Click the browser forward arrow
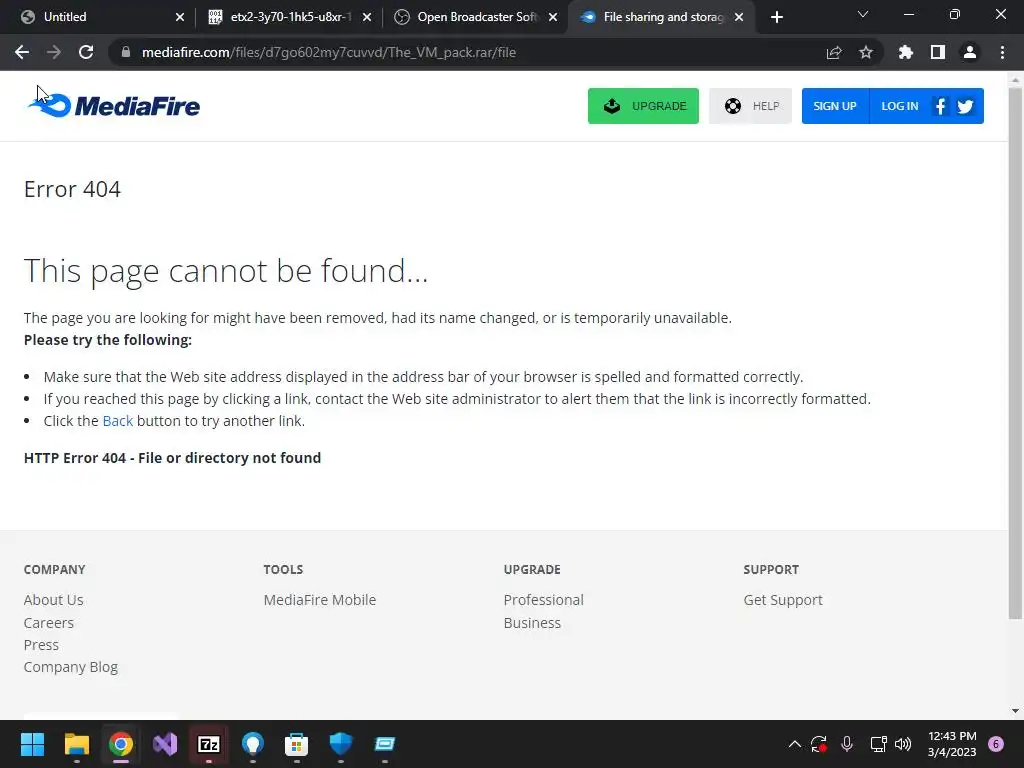 pos(54,52)
